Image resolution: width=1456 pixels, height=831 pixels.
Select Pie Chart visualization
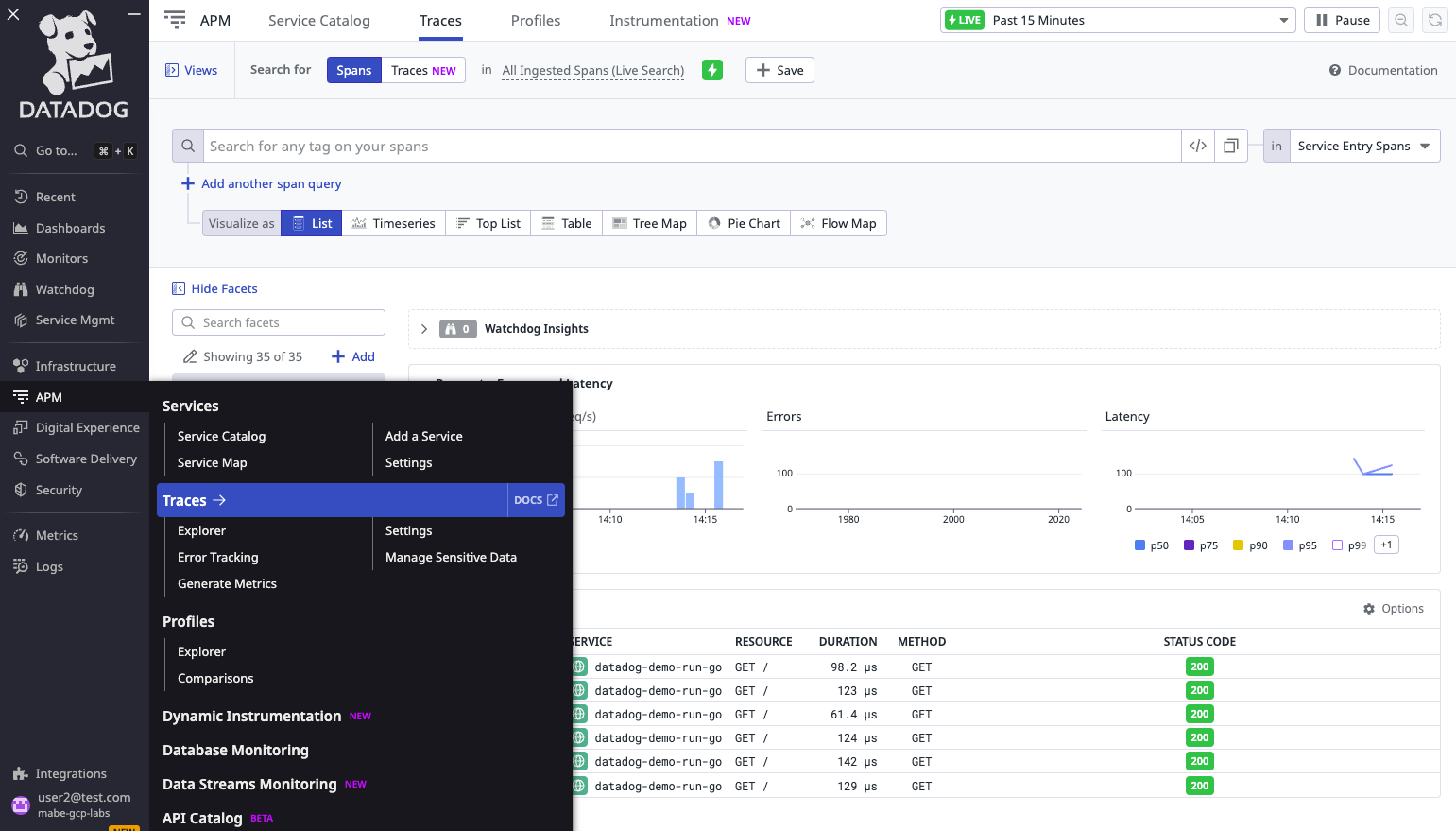point(745,223)
